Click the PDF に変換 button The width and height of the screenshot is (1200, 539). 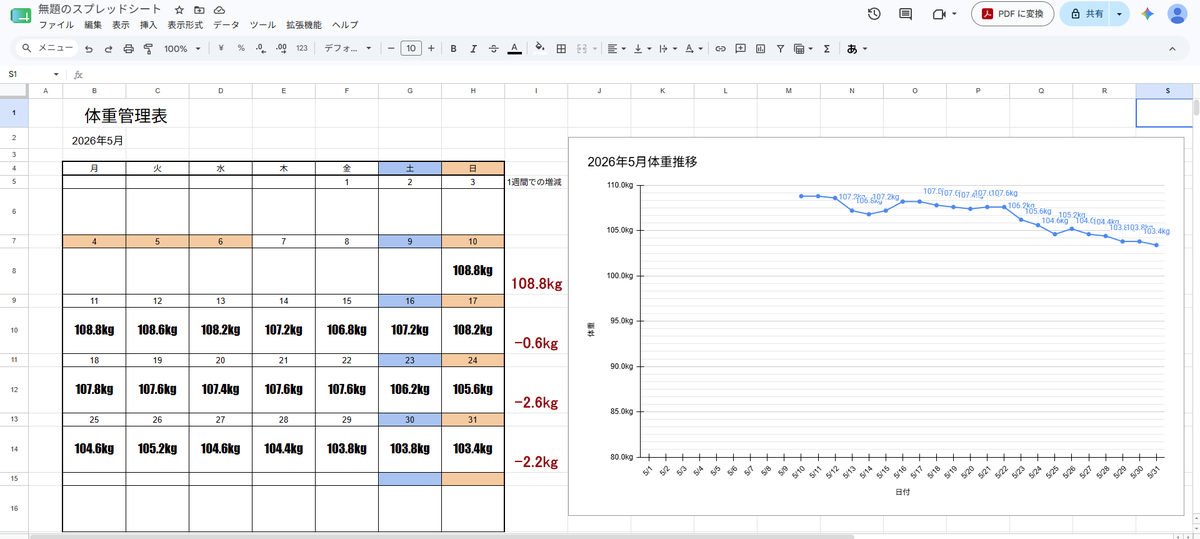tap(1012, 14)
